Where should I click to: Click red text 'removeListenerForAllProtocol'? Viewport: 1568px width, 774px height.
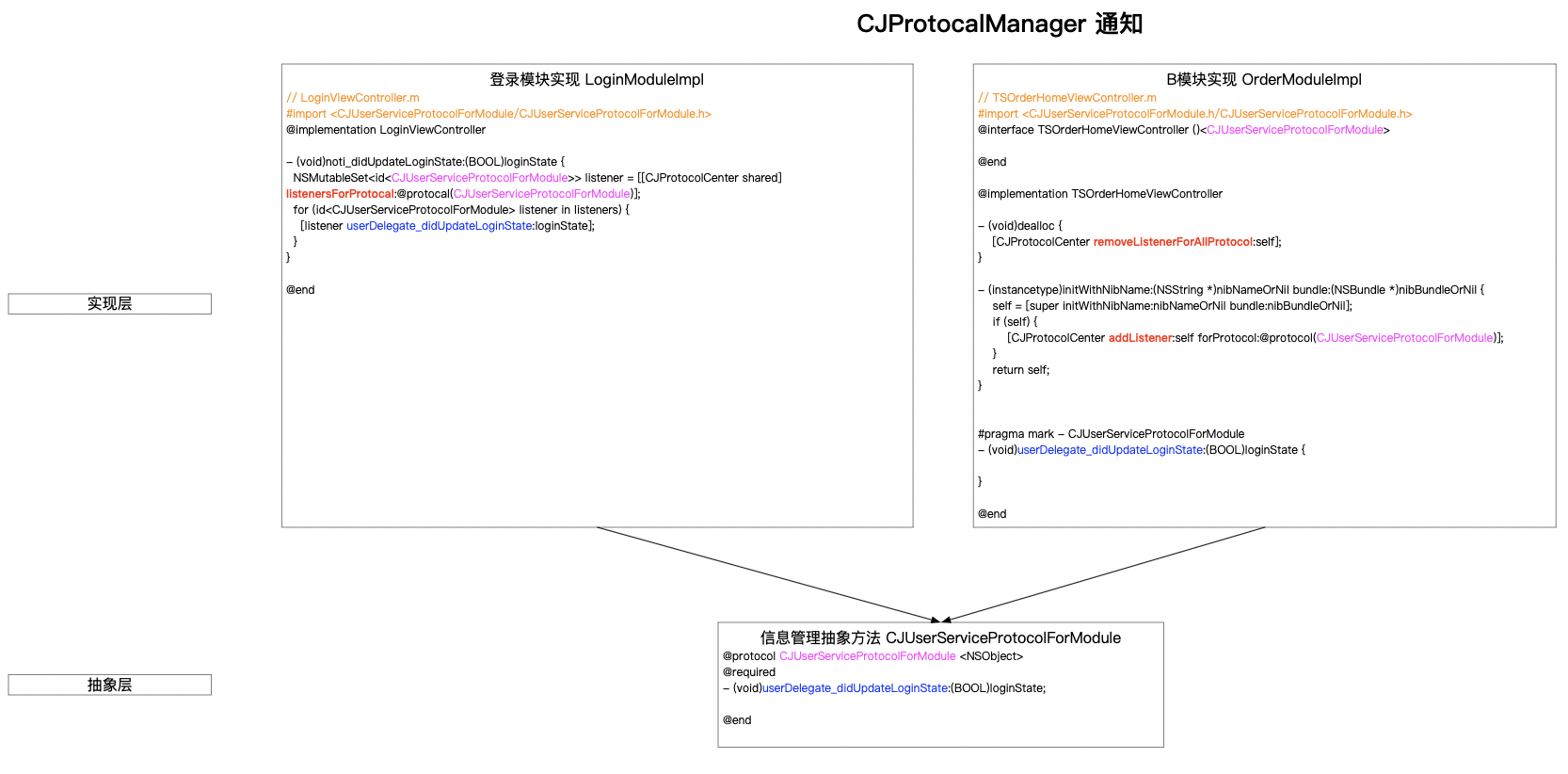tap(1173, 242)
